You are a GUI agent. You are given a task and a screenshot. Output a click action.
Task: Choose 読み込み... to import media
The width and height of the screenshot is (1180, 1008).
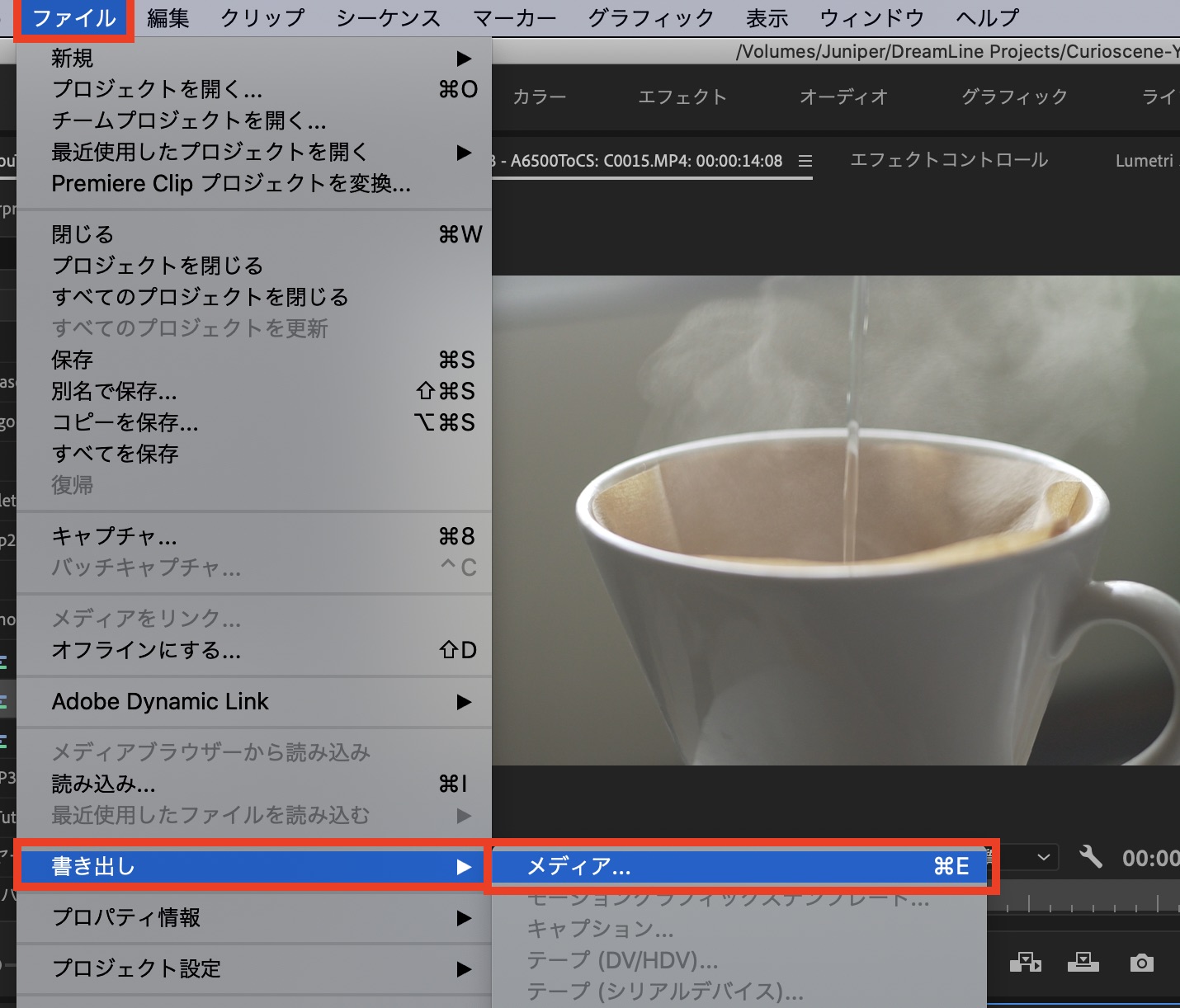click(x=103, y=784)
